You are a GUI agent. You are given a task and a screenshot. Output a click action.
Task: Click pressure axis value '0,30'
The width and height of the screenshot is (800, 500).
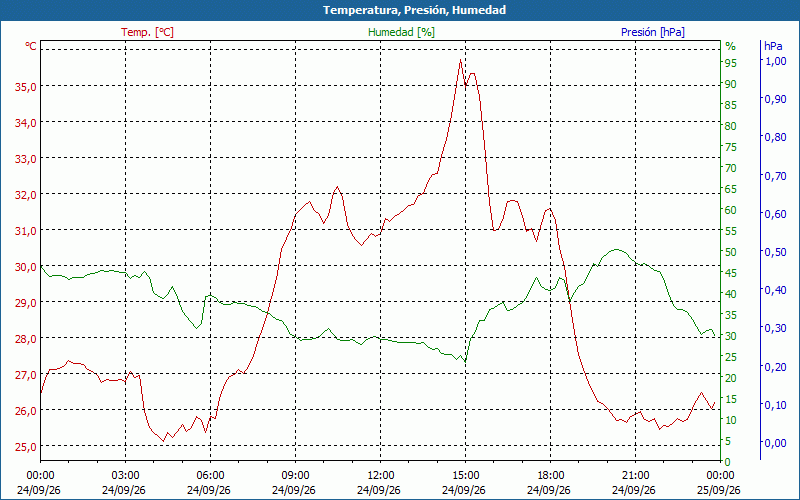tap(775, 328)
